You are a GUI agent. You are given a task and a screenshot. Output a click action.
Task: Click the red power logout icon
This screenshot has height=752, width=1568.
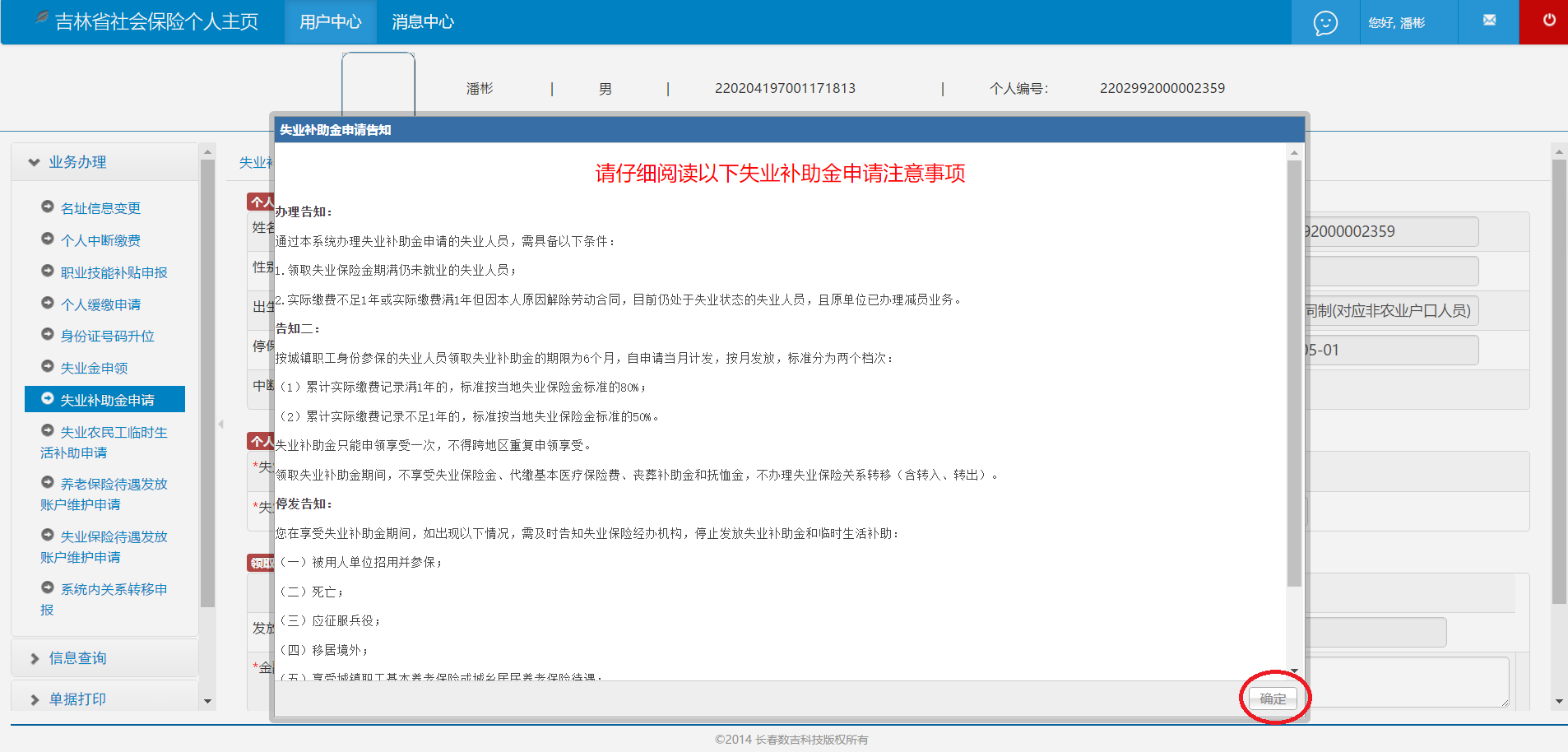(1548, 21)
